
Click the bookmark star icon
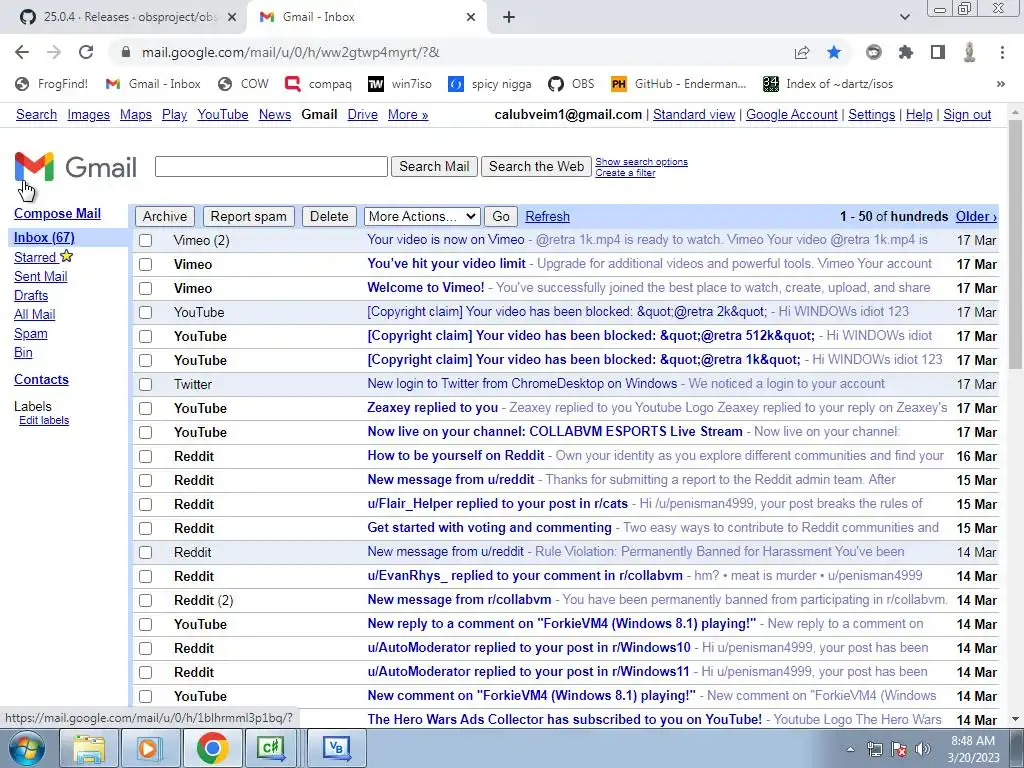(x=834, y=52)
